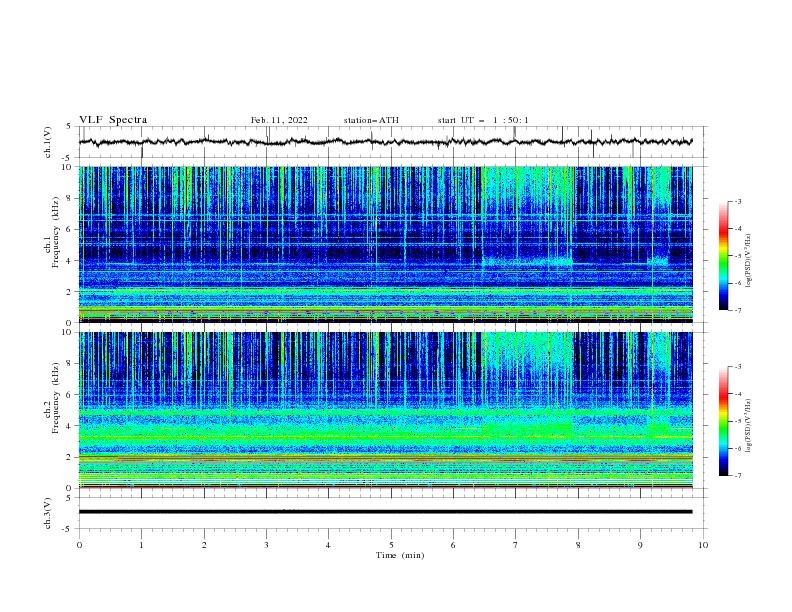This screenshot has width=792, height=612.
Task: Click the time axis tick label '8'
Action: coord(578,545)
